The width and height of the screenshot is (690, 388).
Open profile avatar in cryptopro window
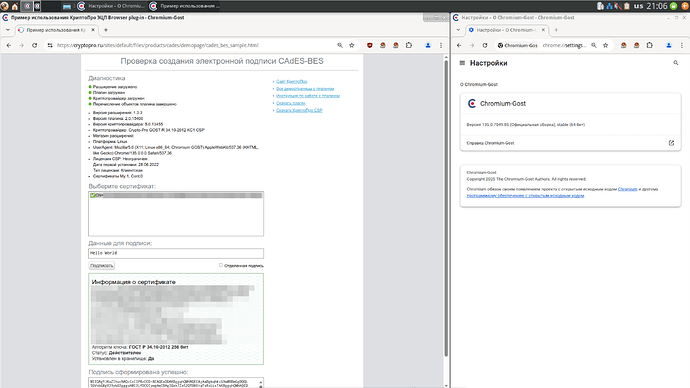[428, 45]
